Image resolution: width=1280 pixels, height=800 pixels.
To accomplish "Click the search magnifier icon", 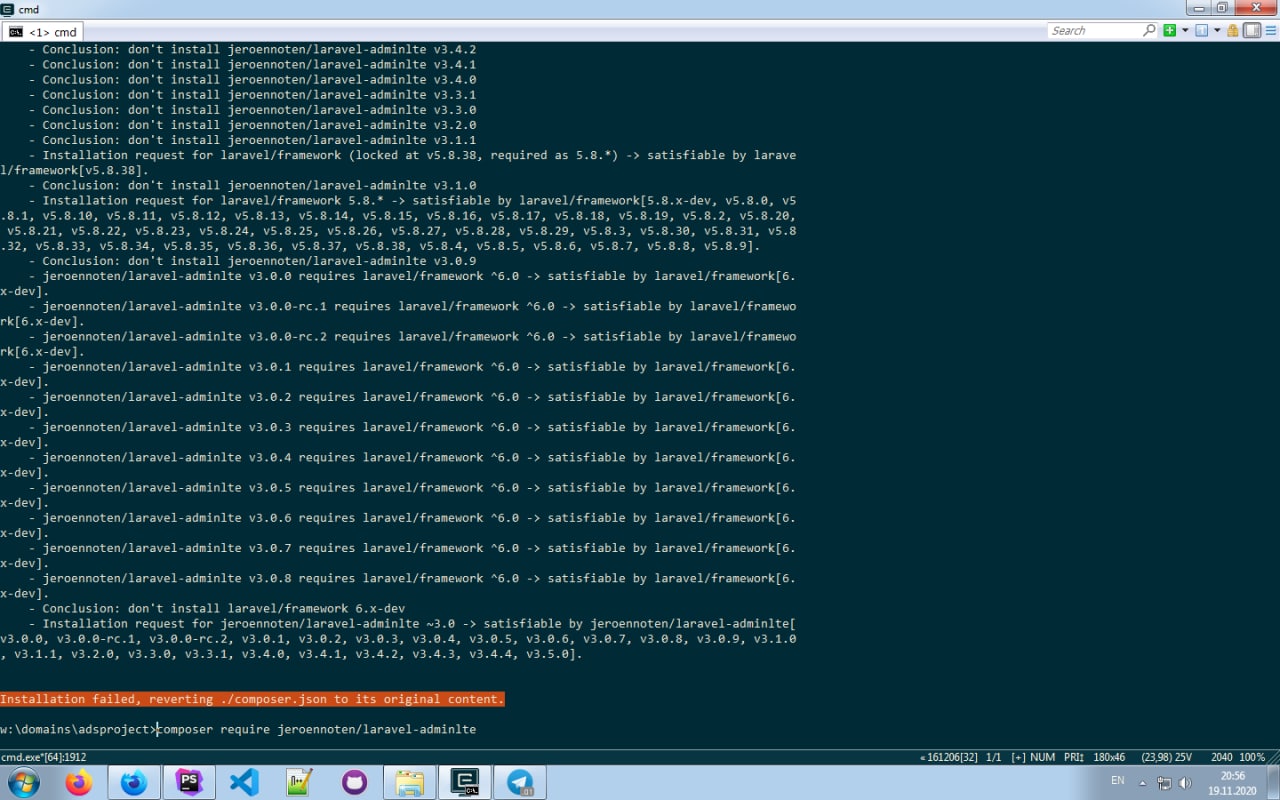I will tap(1149, 30).
